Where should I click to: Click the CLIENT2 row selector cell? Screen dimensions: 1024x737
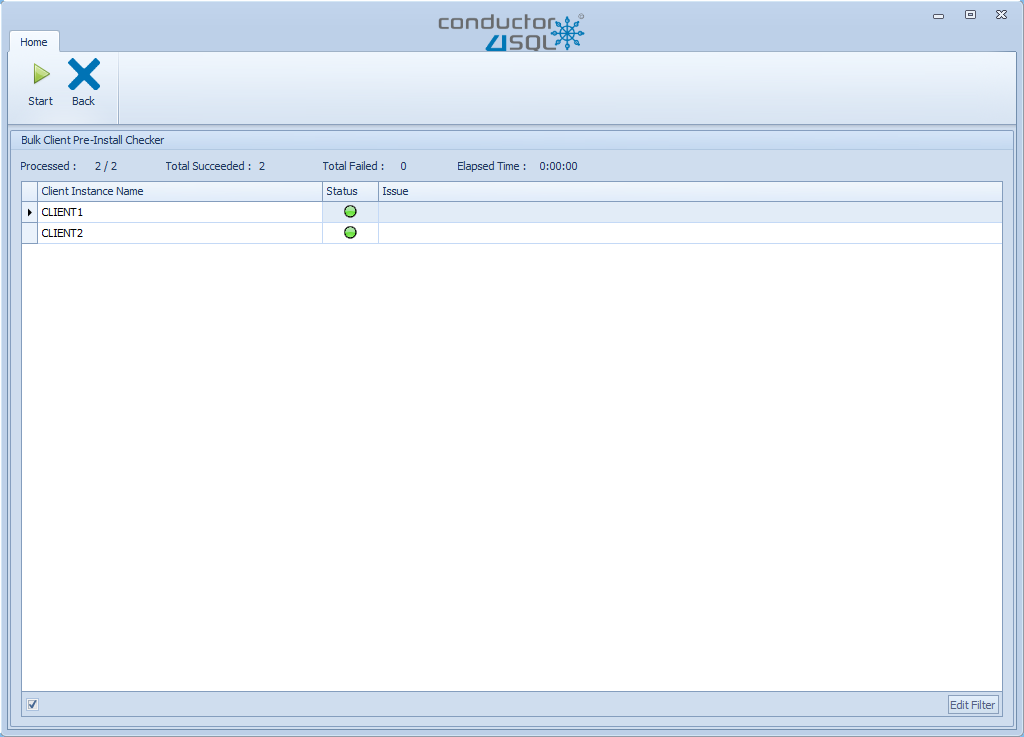pos(29,233)
